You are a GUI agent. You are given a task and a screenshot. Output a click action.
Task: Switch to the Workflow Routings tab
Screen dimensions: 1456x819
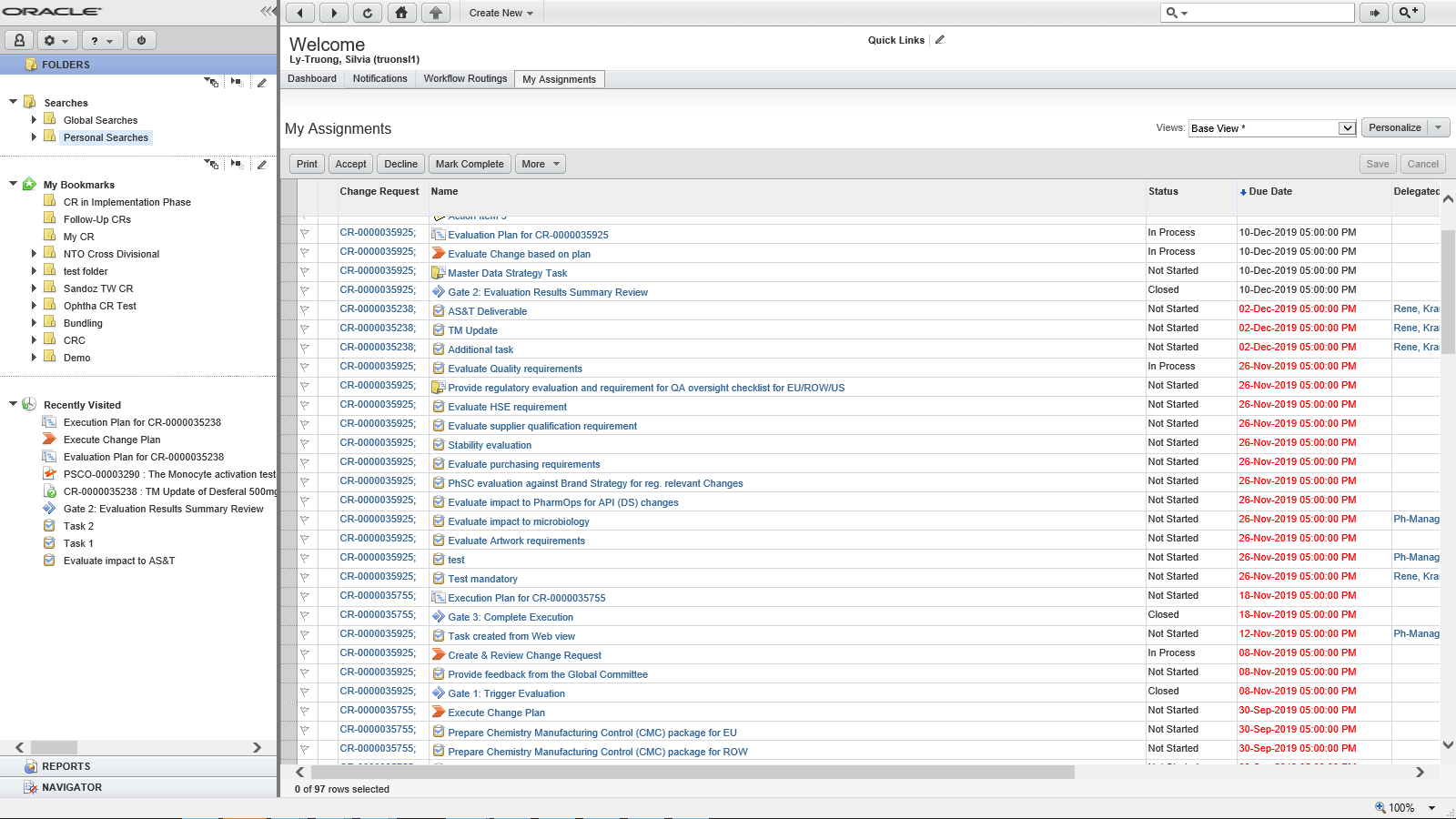[465, 79]
